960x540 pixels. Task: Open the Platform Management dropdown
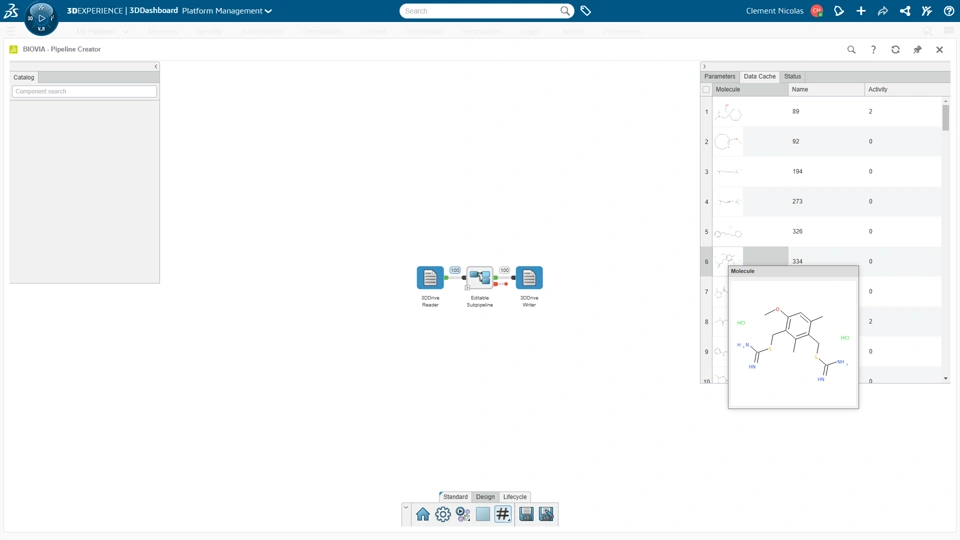[x=227, y=10]
